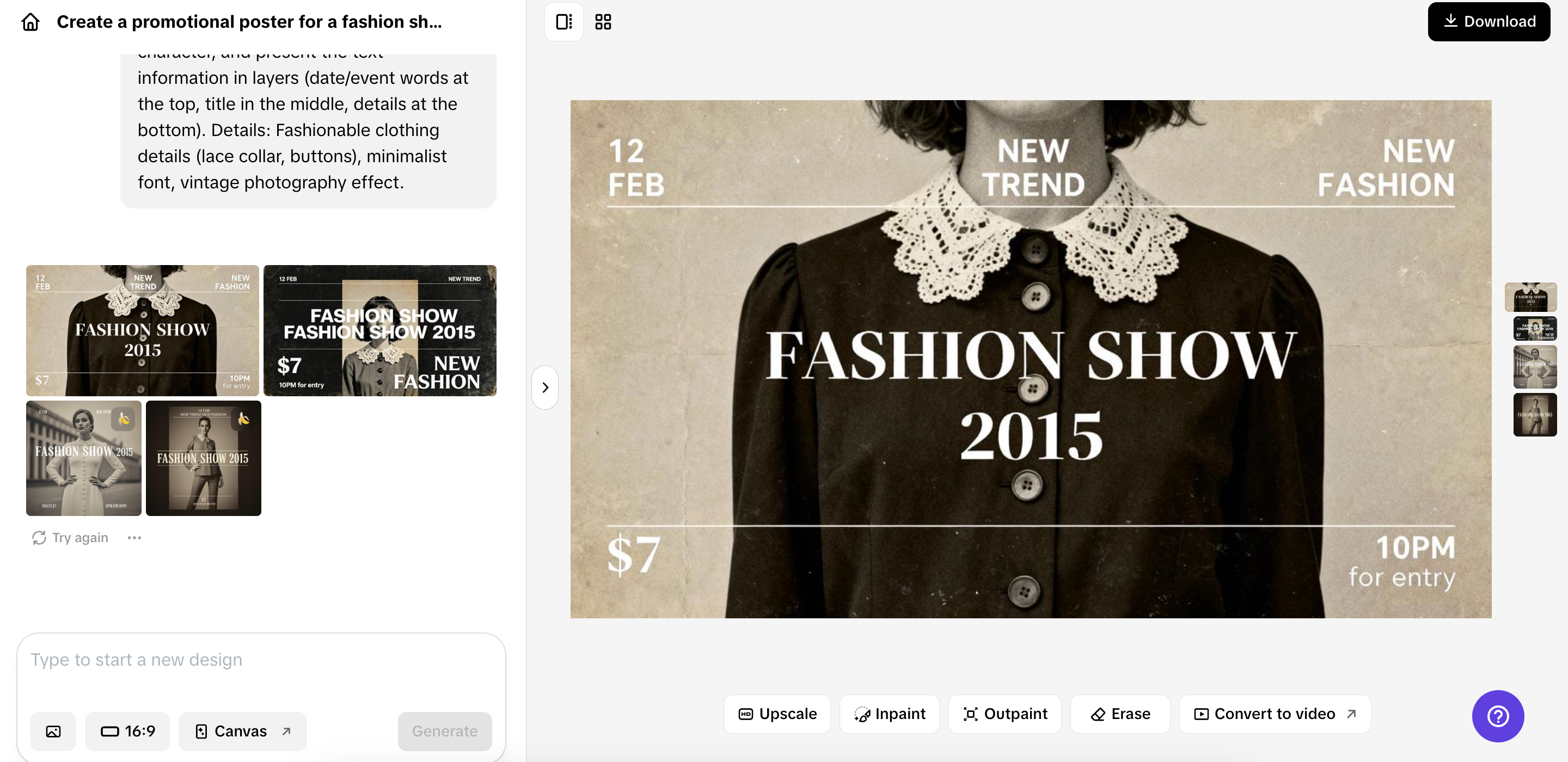Click Try again to regenerate
The height and width of the screenshot is (762, 1568).
coord(70,537)
